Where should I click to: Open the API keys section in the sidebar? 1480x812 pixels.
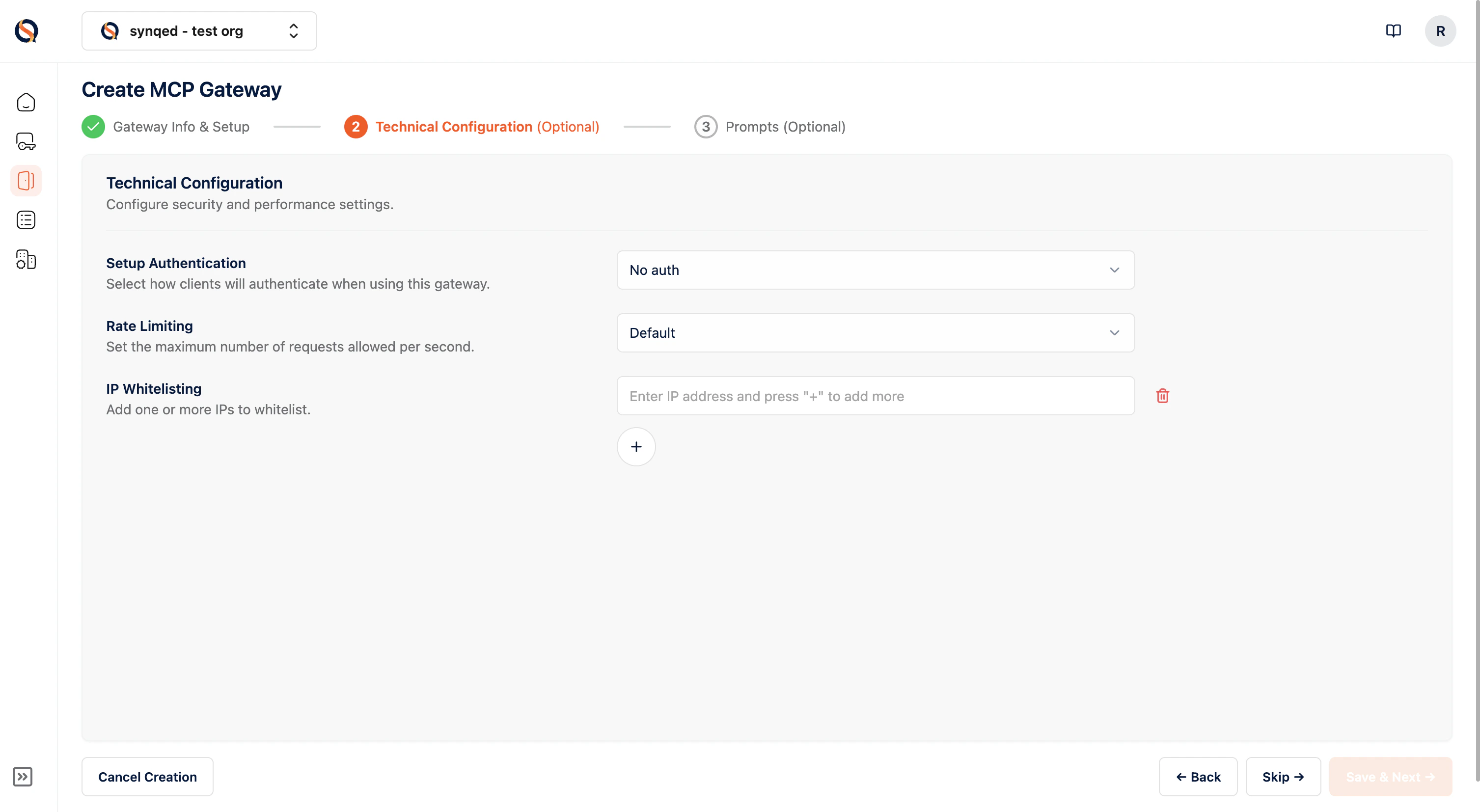pyautogui.click(x=26, y=141)
